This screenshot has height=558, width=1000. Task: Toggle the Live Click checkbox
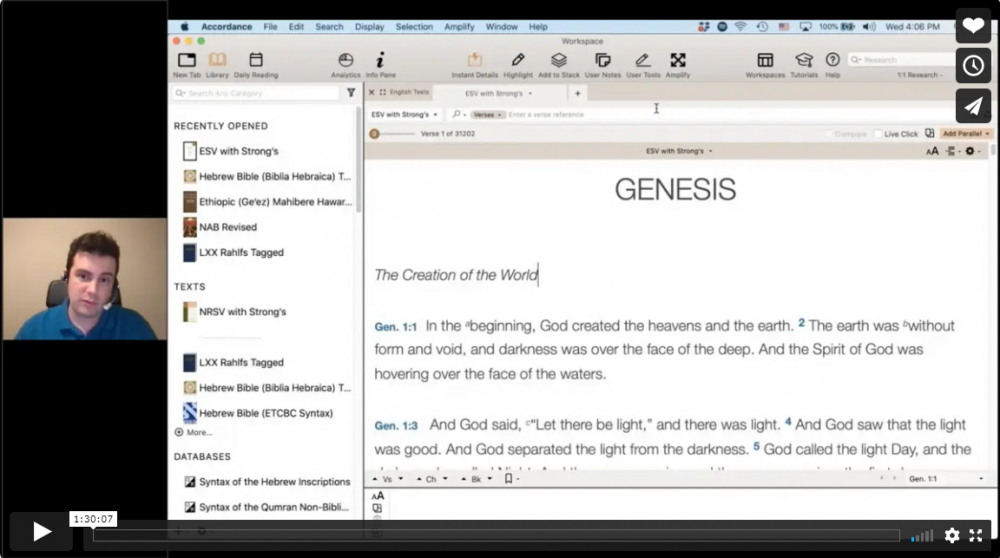click(x=878, y=134)
